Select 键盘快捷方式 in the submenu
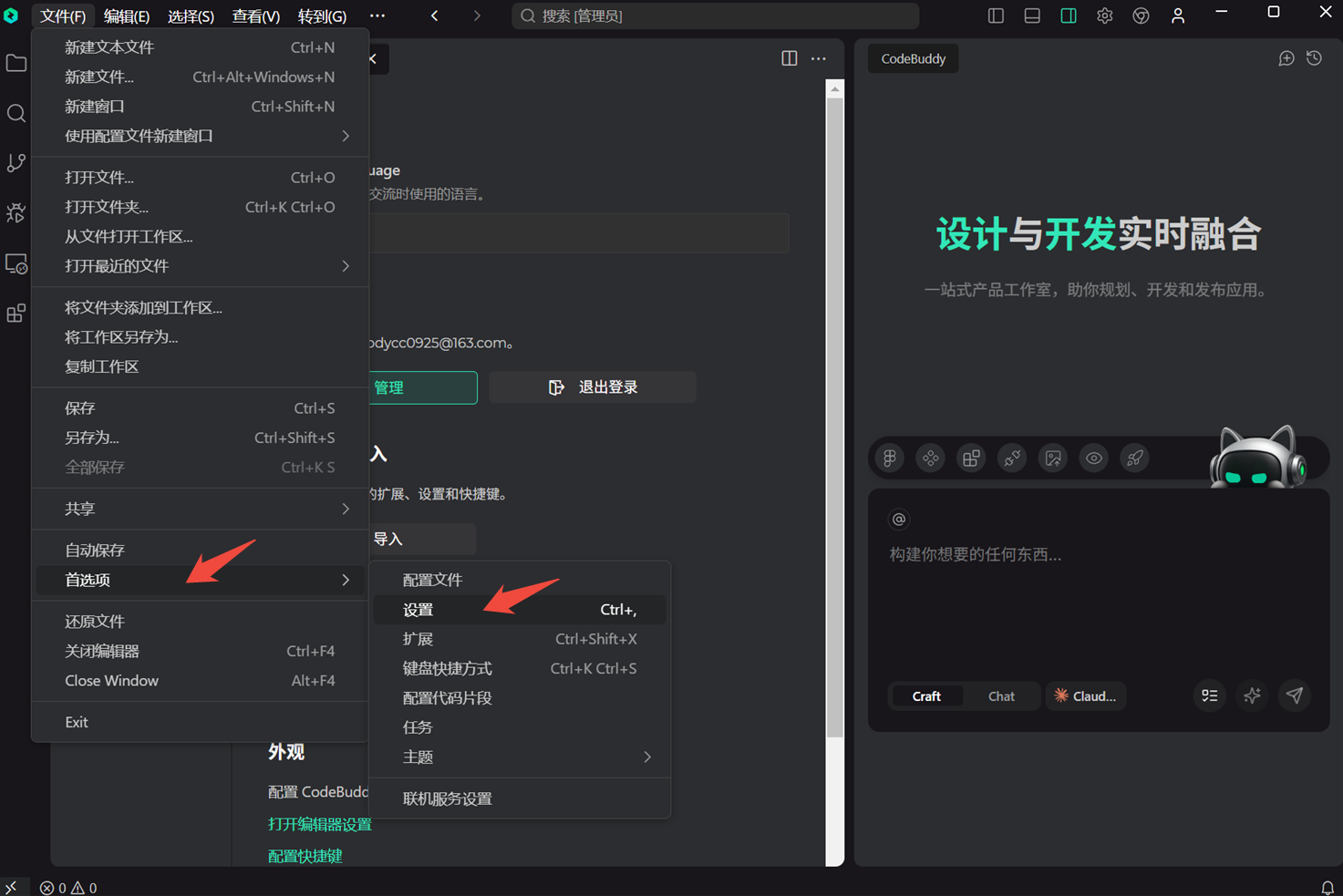Viewport: 1343px width, 896px height. click(520, 669)
